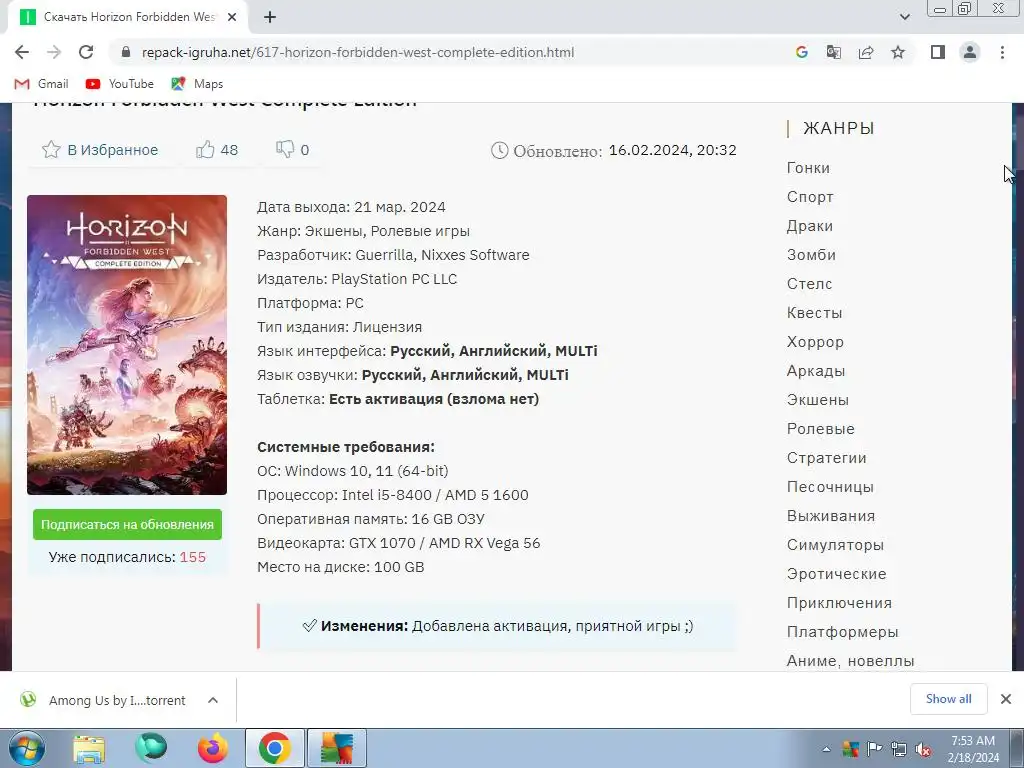The image size is (1024, 768).
Task: Open the Стелс genre
Action: pyautogui.click(x=809, y=283)
